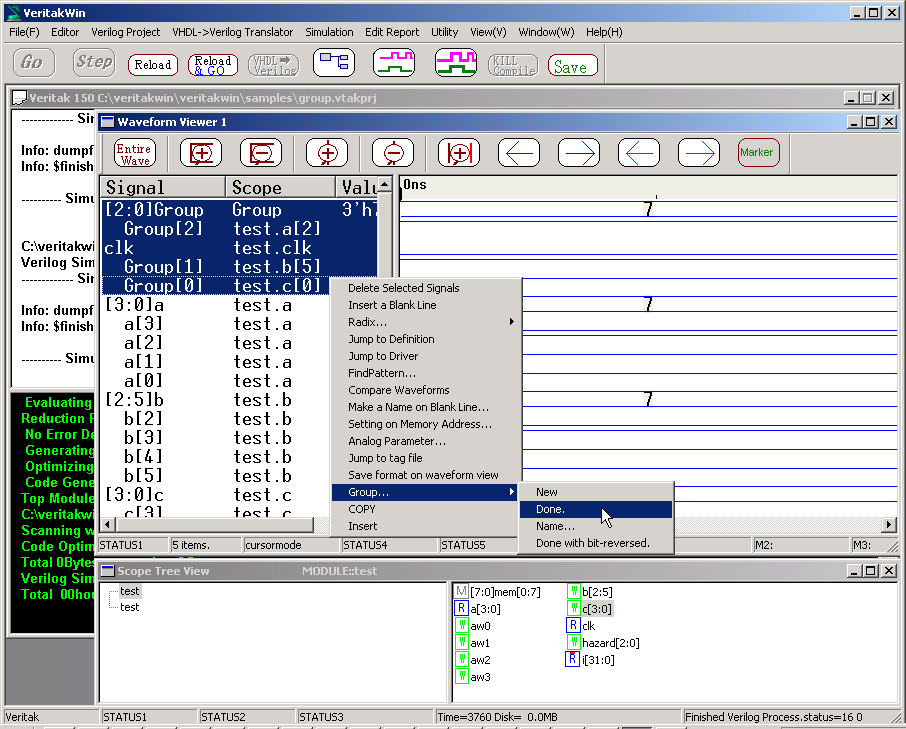Select the second test node in Scope Tree
The width and height of the screenshot is (906, 729).
point(129,607)
